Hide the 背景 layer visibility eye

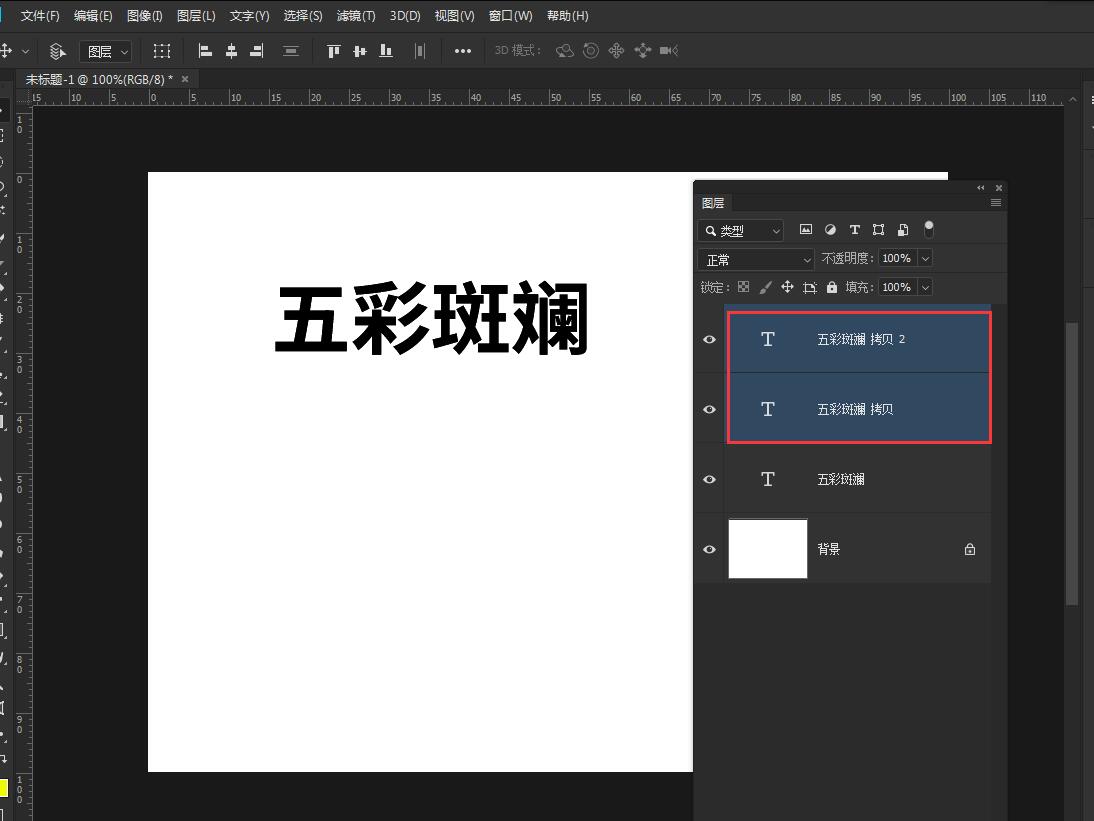click(x=709, y=549)
